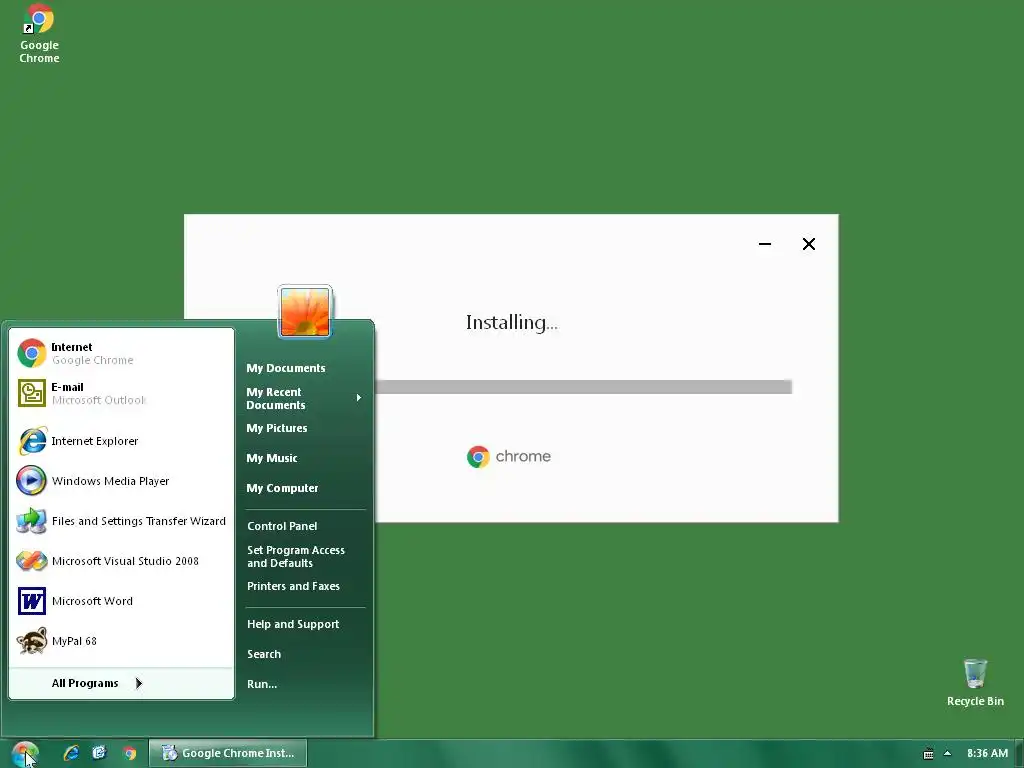Click the "Internet Explorer" label in Start menu
Viewport: 1024px width, 768px height.
[x=95, y=441]
